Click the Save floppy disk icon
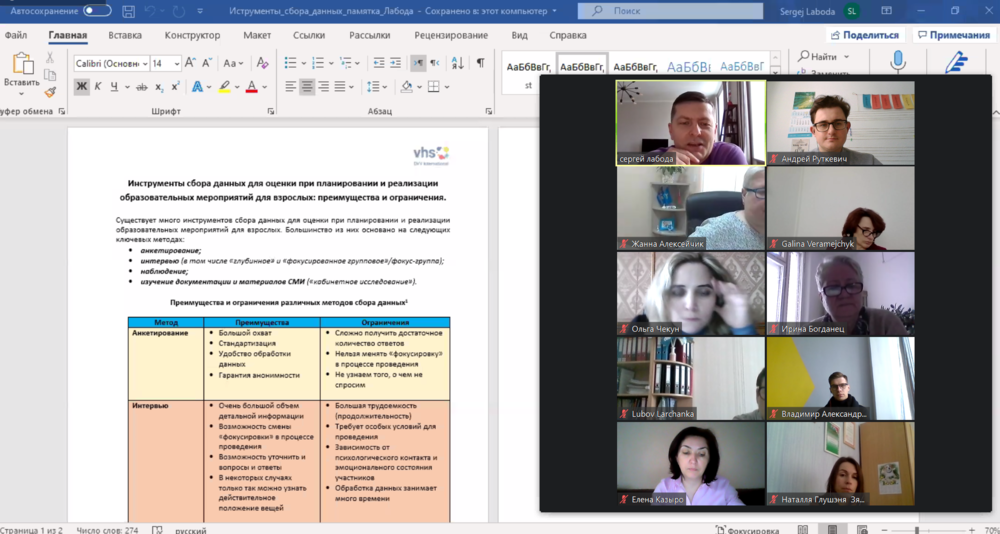The width and height of the screenshot is (1000, 534). point(129,11)
